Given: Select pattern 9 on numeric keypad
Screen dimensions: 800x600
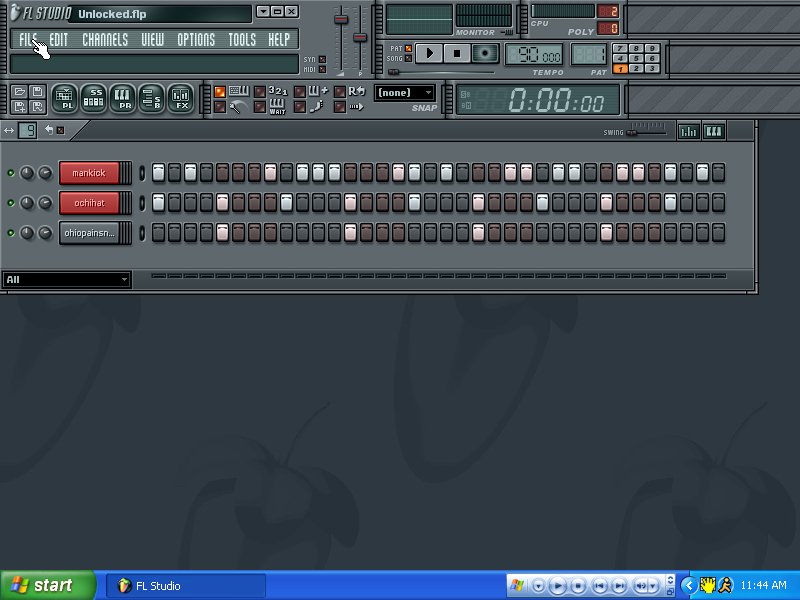Looking at the screenshot, I should click(652, 48).
